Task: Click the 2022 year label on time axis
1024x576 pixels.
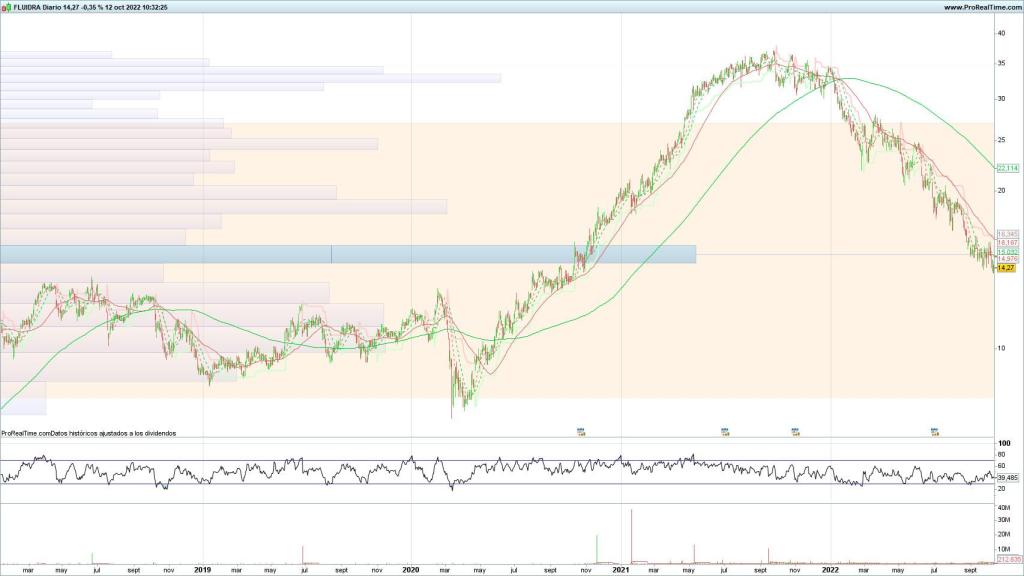Action: point(830,570)
